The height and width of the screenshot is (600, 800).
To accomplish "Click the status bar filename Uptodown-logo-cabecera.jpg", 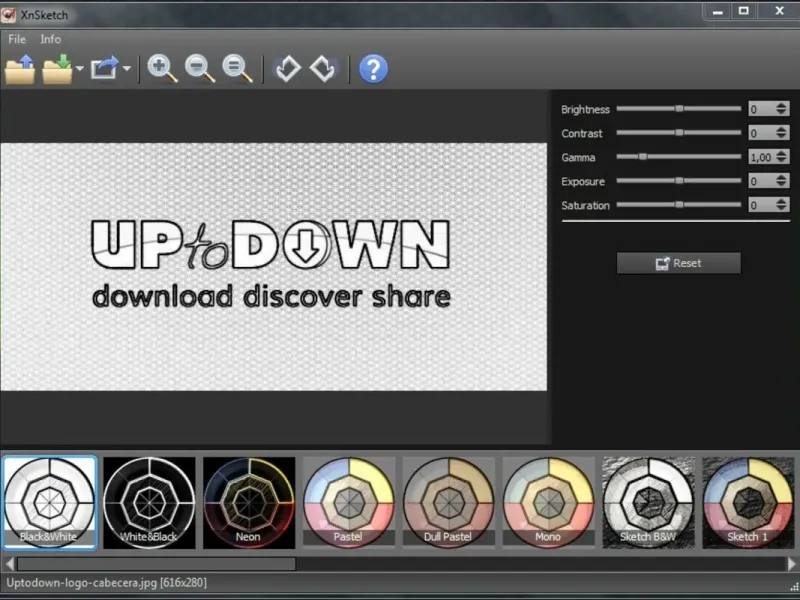I will (82, 583).
